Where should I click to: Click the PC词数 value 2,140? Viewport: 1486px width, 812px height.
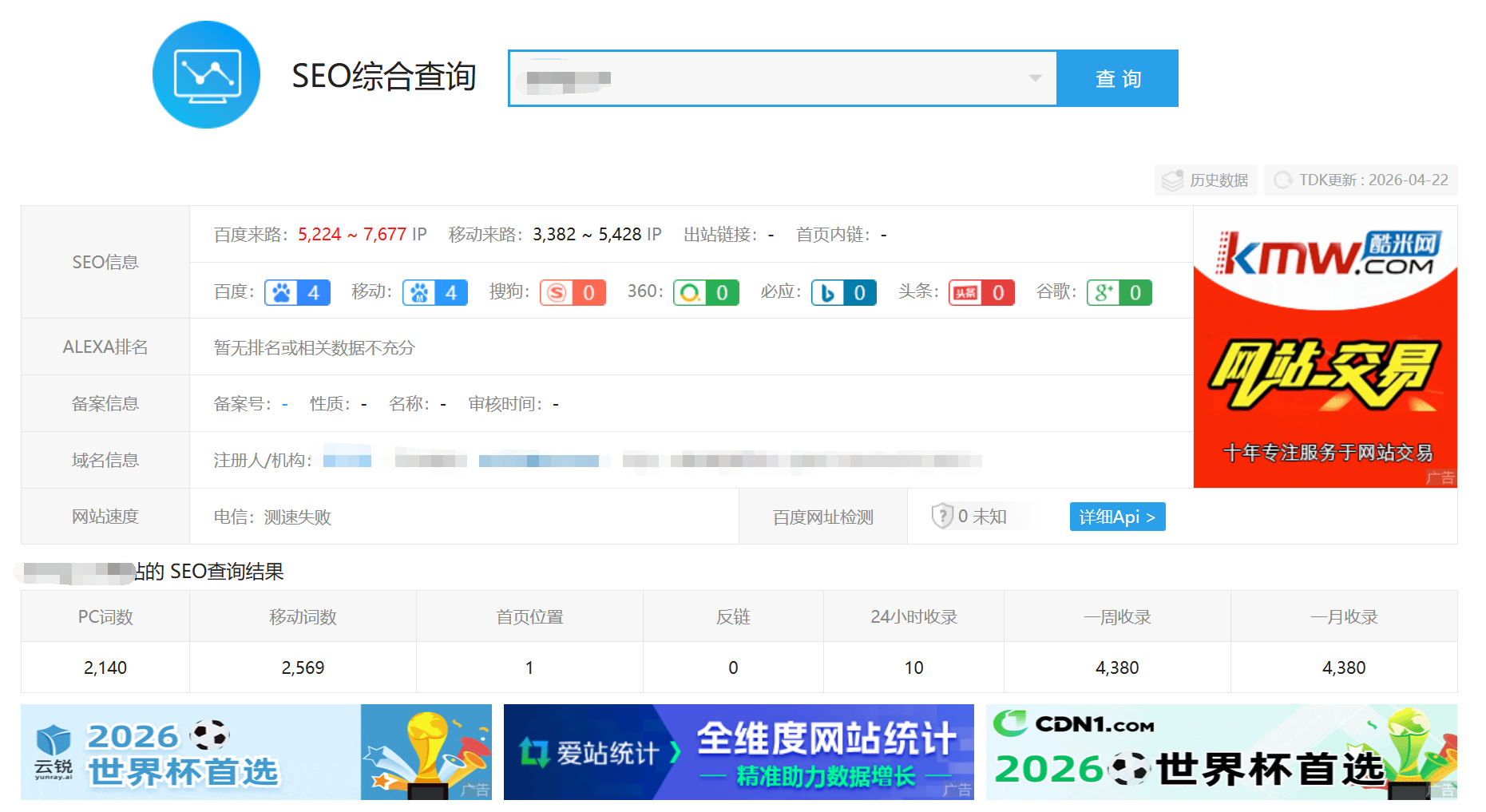pos(105,667)
